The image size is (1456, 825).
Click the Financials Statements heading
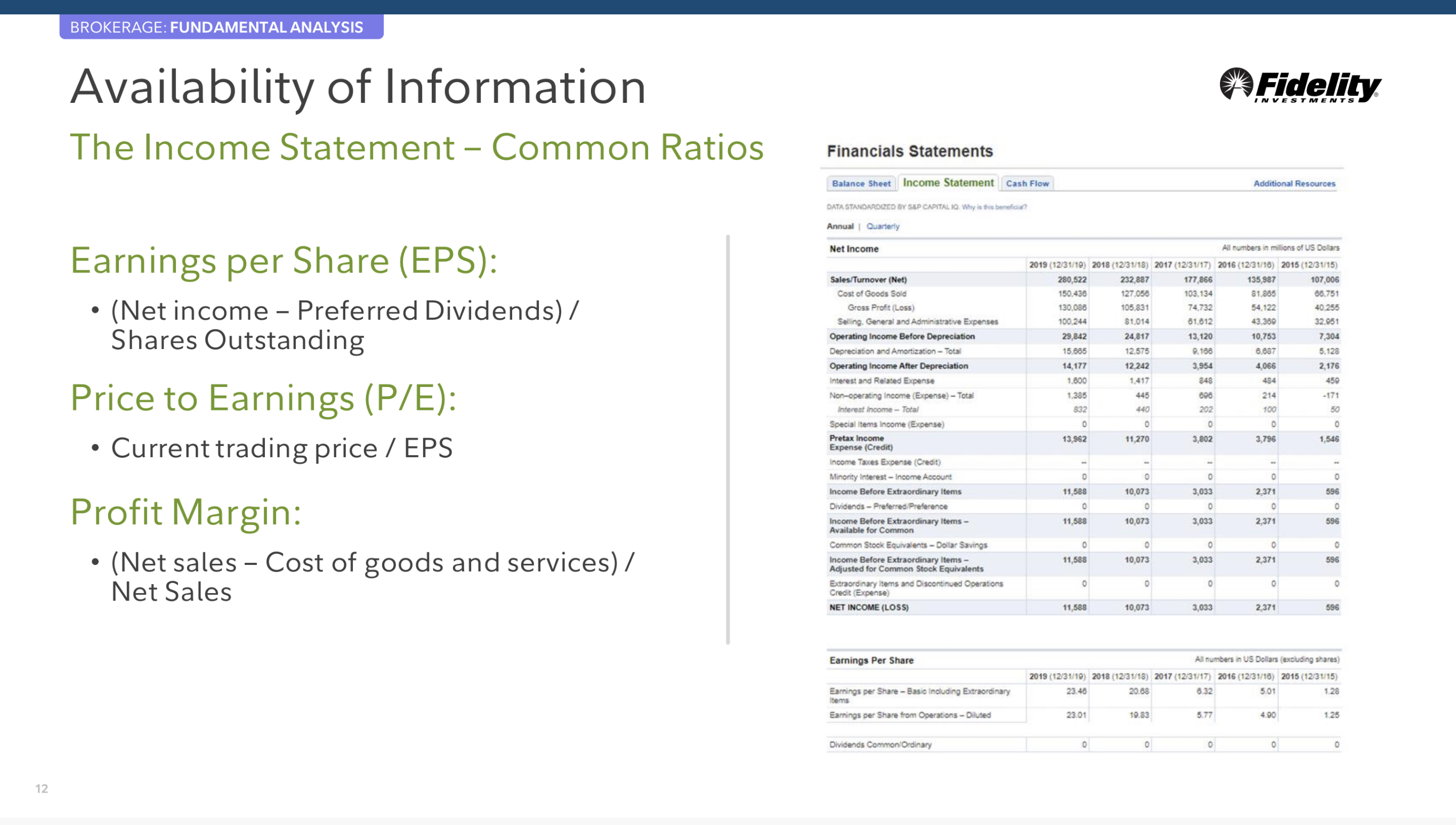909,151
